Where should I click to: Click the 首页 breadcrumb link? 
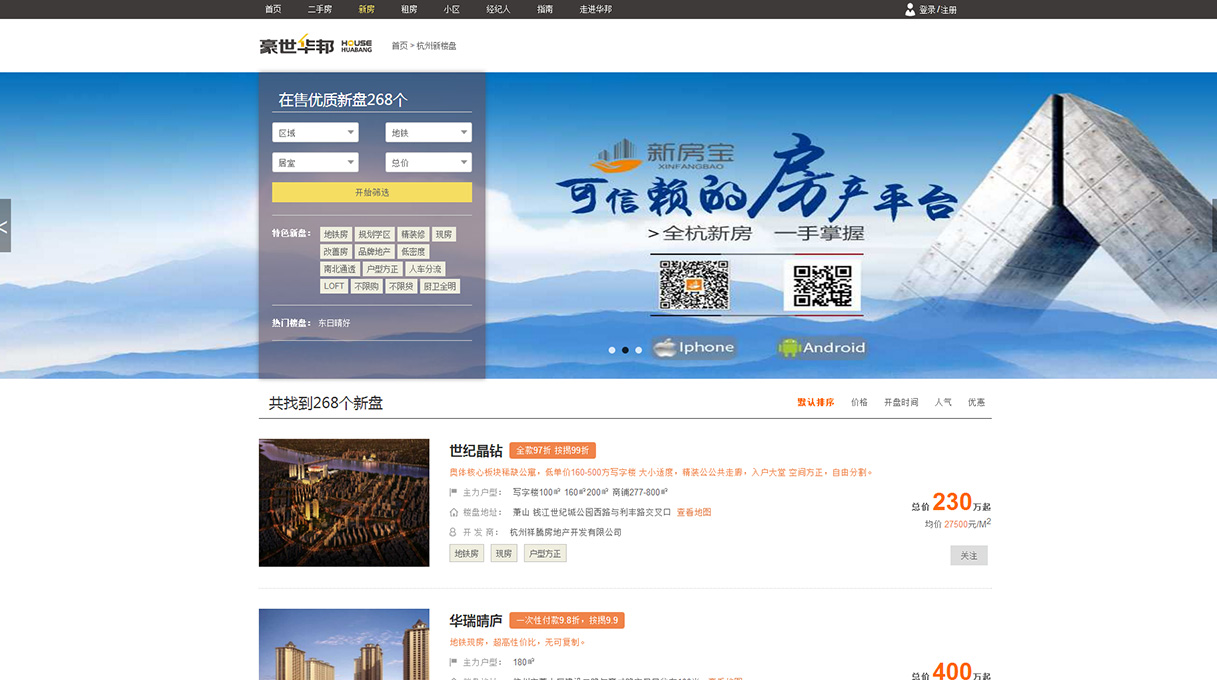[x=399, y=46]
